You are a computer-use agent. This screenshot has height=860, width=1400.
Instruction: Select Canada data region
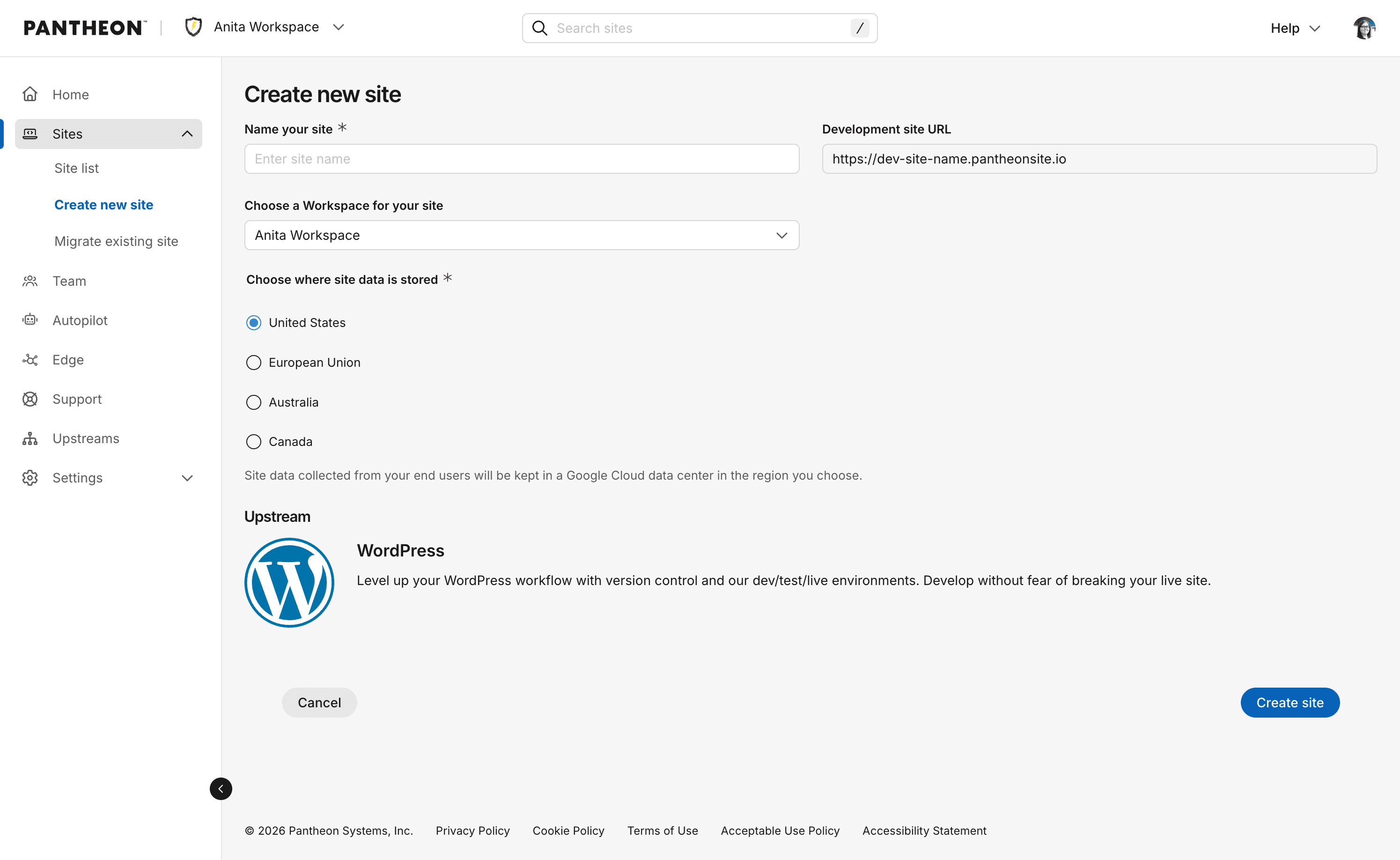click(x=253, y=441)
